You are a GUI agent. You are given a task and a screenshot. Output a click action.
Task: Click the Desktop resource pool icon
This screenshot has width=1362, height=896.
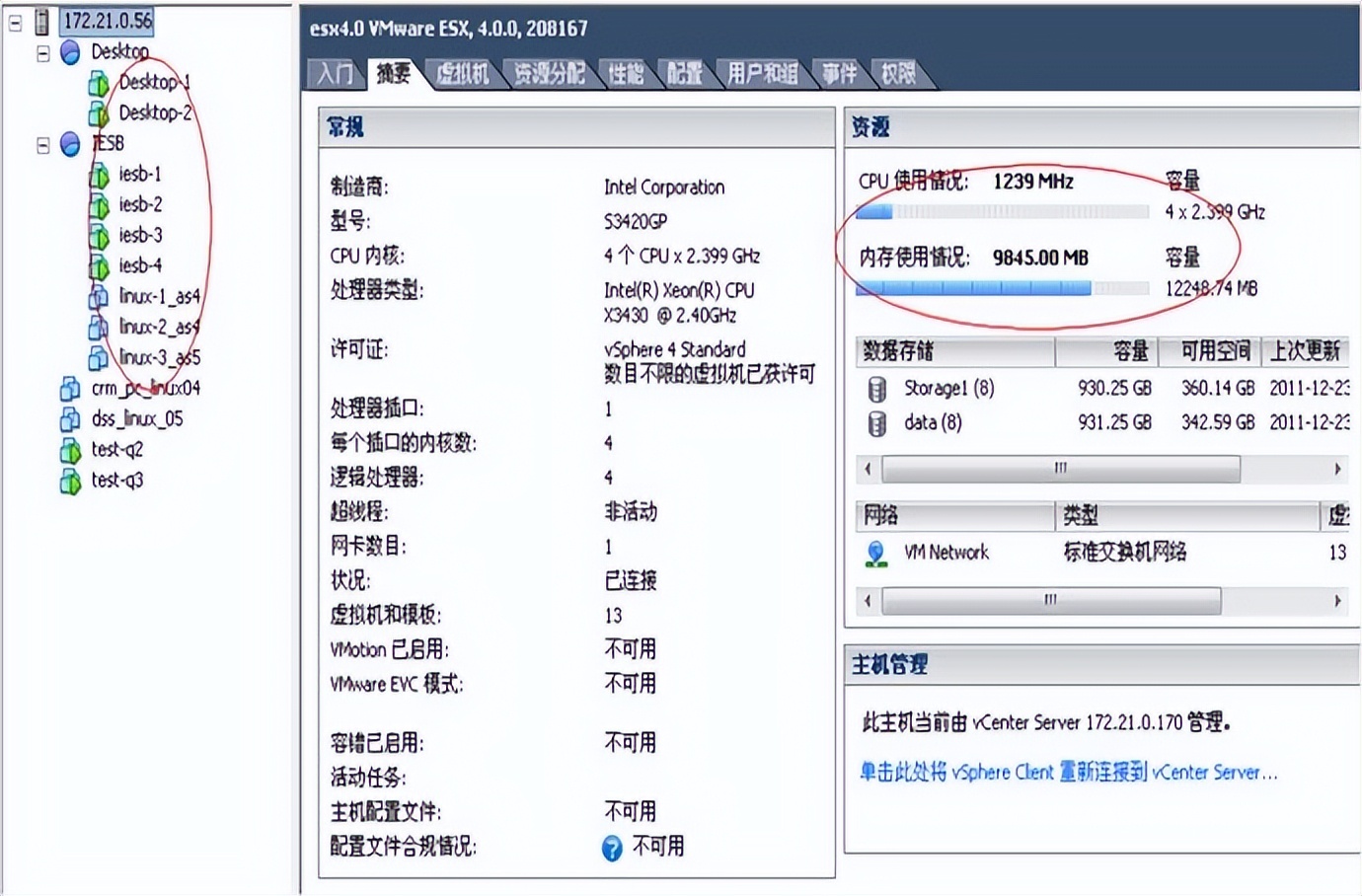(x=70, y=52)
